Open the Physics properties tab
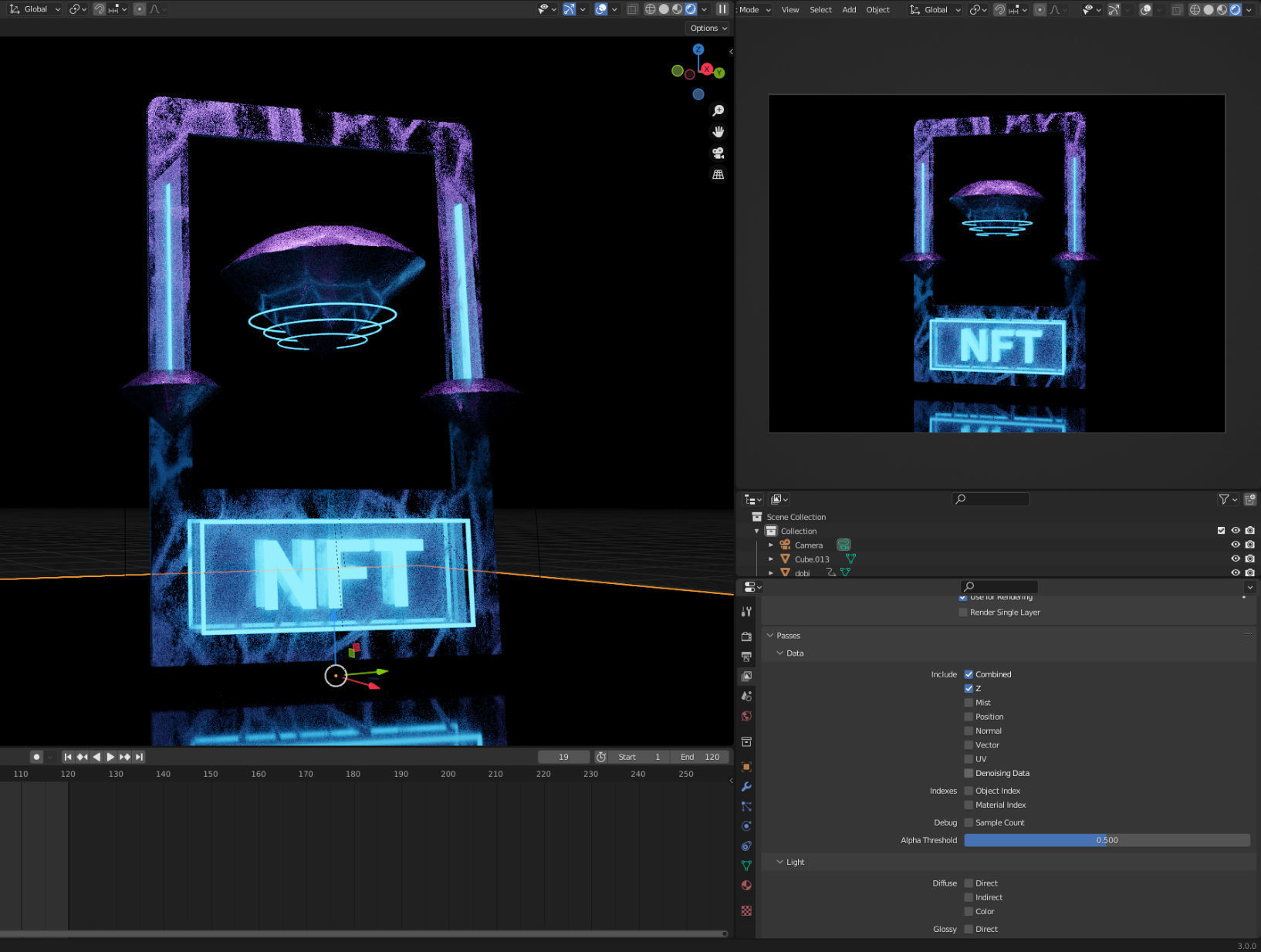 coord(746,826)
